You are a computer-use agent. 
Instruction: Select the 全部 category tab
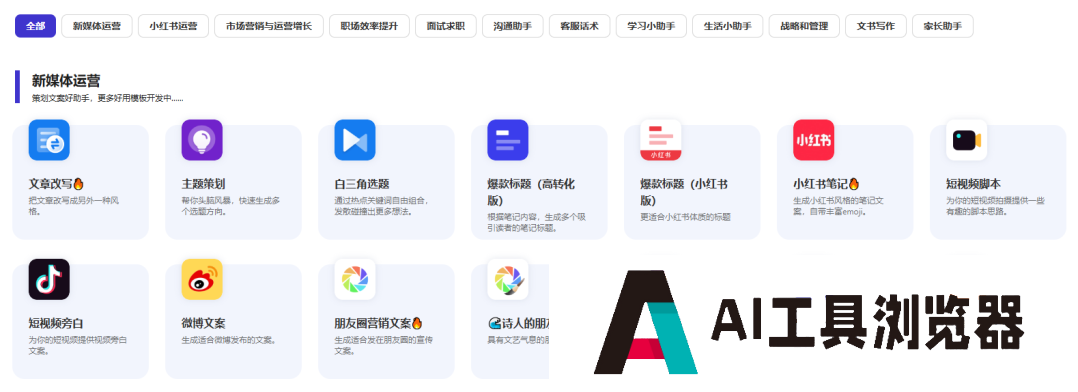[35, 26]
